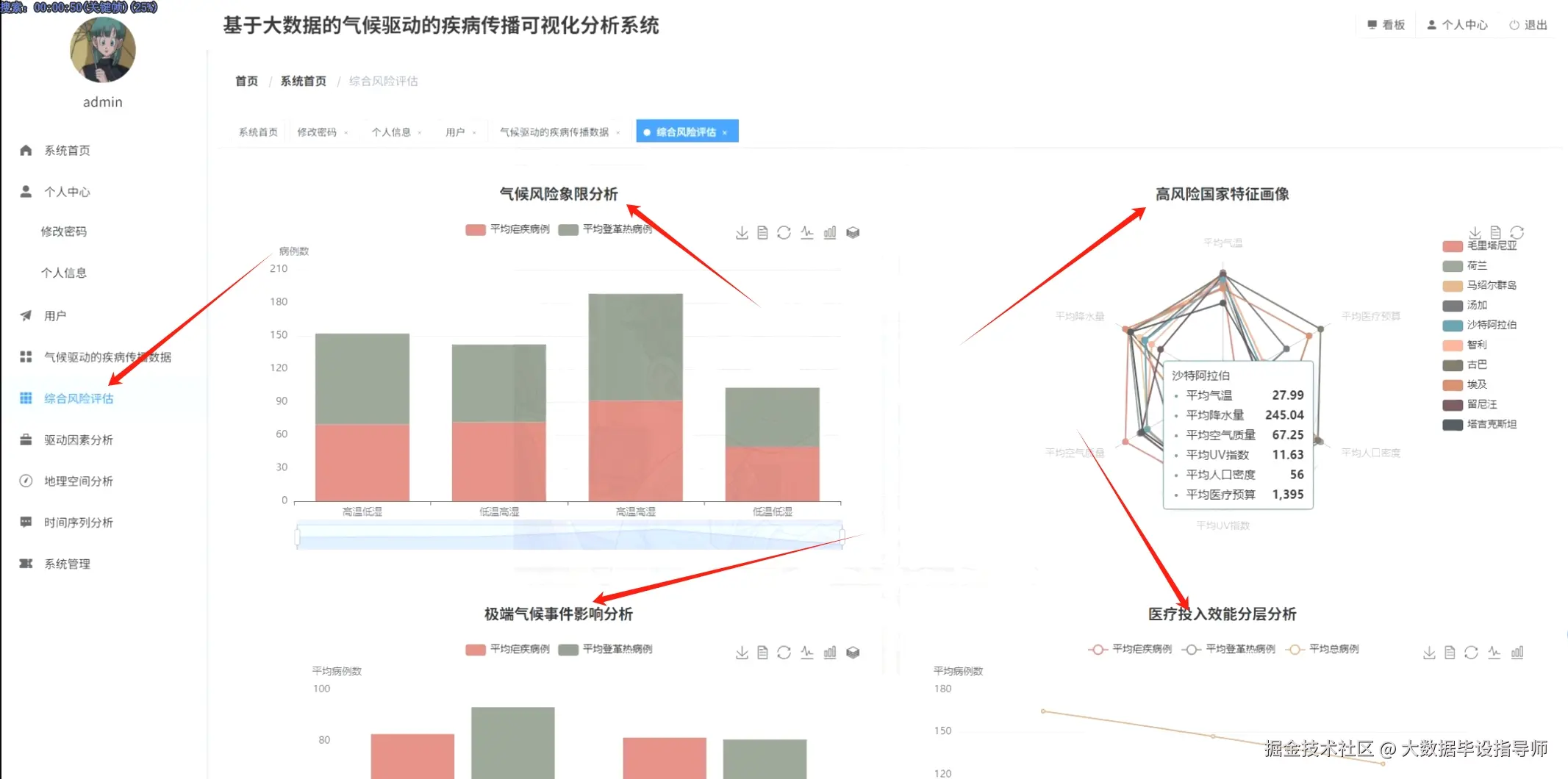Viewport: 1568px width, 779px height.
Task: Open the 系统首页 tab
Action: coord(258,132)
